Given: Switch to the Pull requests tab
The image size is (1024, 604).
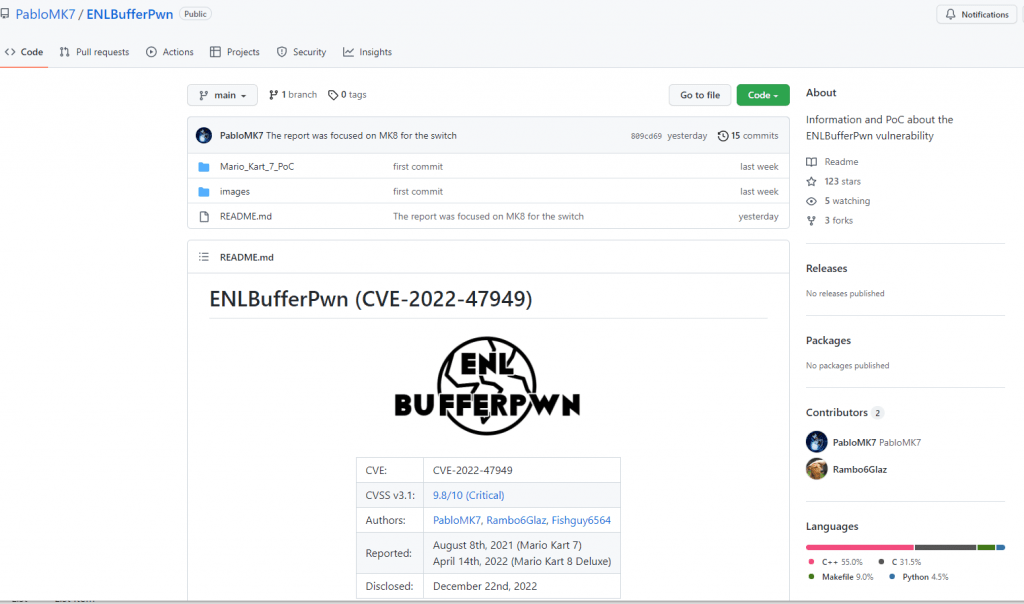Looking at the screenshot, I should click(x=94, y=52).
